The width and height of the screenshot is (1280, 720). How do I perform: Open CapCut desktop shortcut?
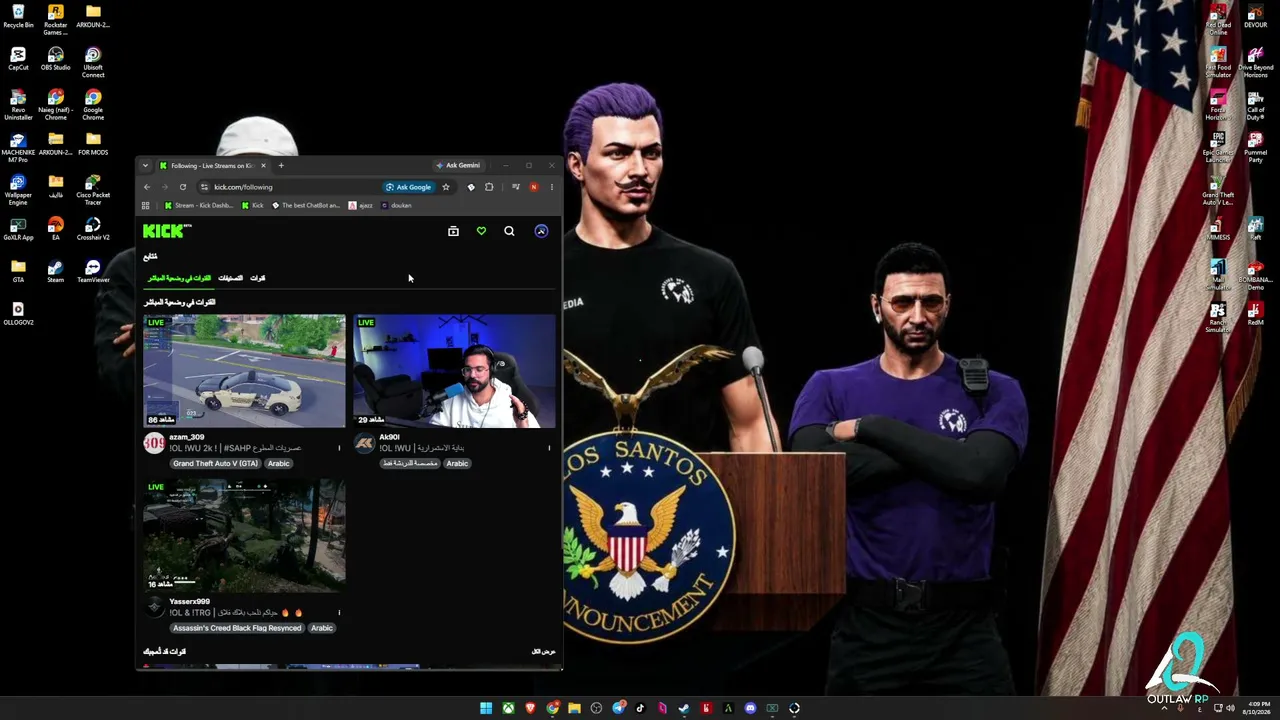tap(18, 58)
